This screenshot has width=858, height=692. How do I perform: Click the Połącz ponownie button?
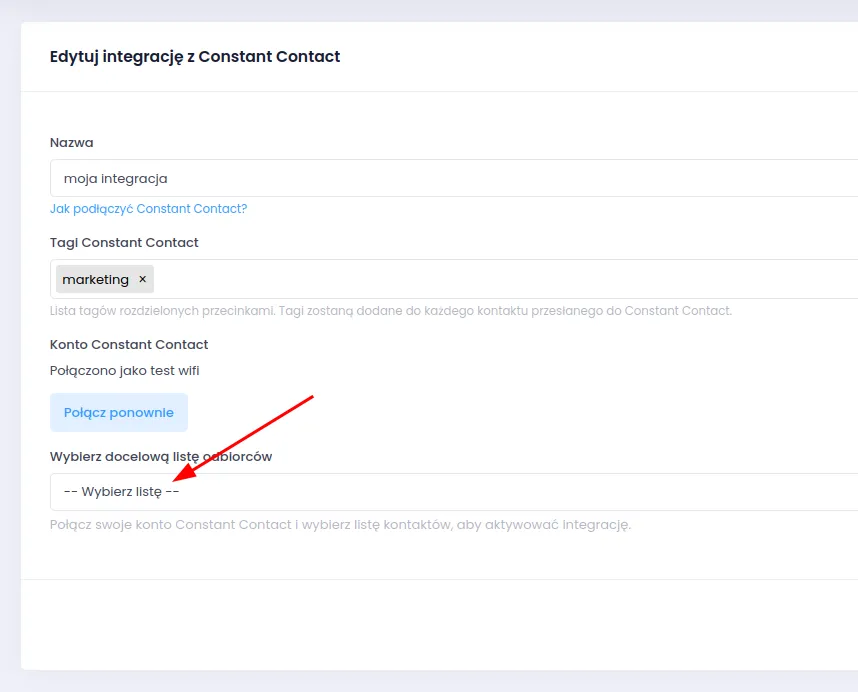[x=119, y=412]
